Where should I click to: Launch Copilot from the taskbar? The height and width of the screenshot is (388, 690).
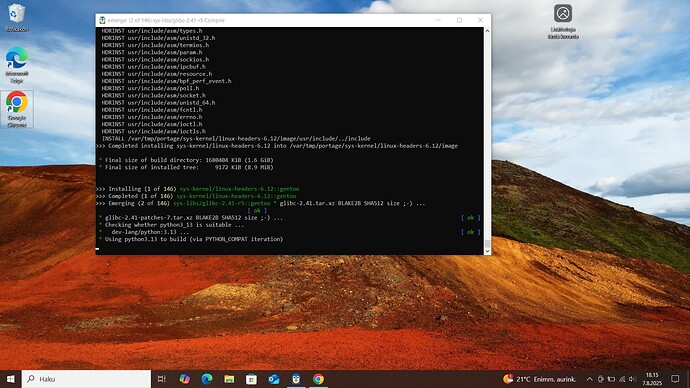tap(184, 379)
